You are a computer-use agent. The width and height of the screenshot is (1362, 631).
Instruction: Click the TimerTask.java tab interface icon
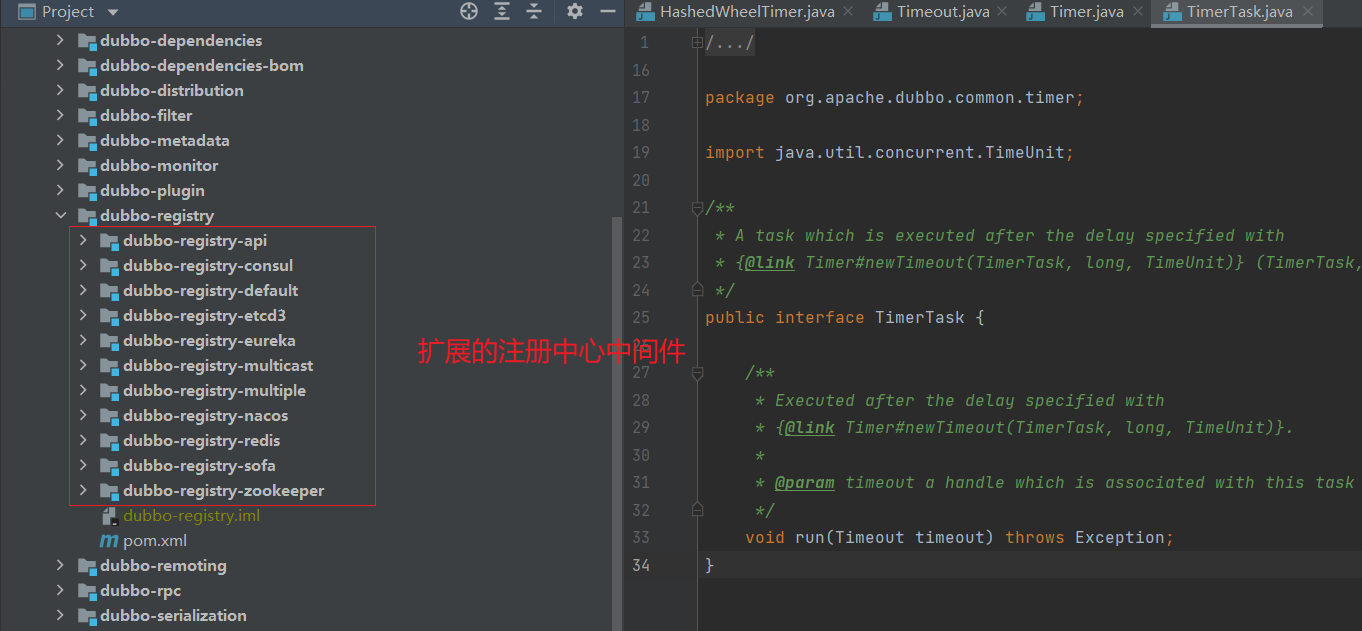point(1171,12)
